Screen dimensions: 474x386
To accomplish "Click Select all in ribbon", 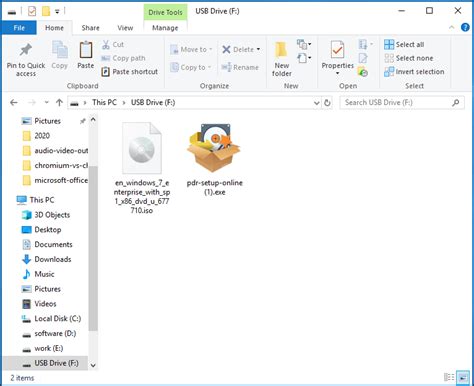I will 404,44.
